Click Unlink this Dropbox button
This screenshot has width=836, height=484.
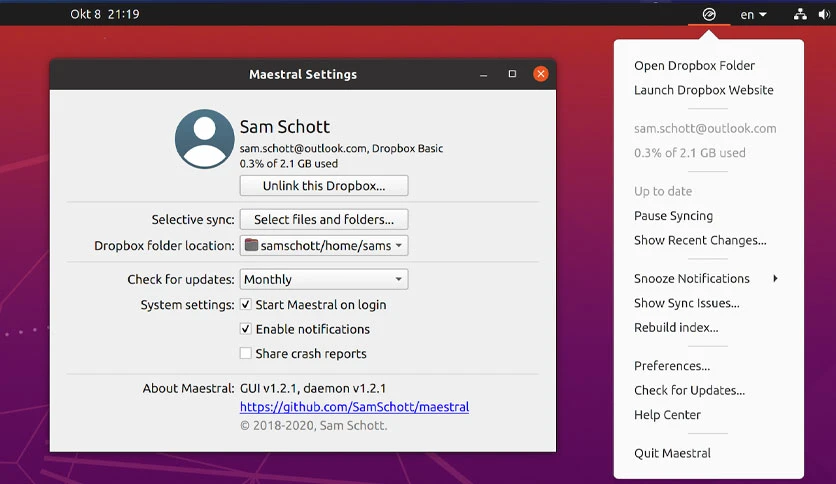pyautogui.click(x=324, y=185)
